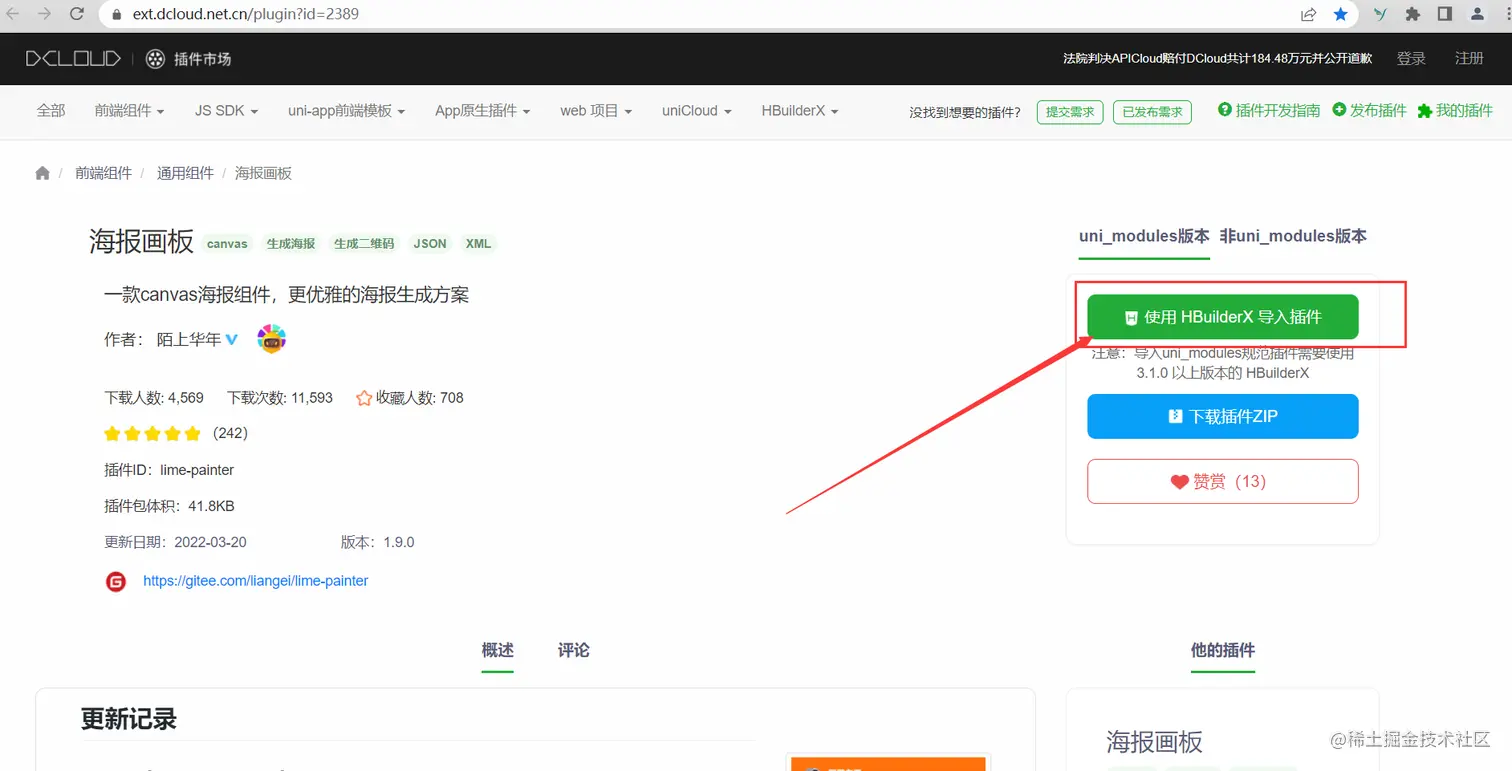Go home via breadcrumb house icon
The width and height of the screenshot is (1512, 771).
(42, 173)
